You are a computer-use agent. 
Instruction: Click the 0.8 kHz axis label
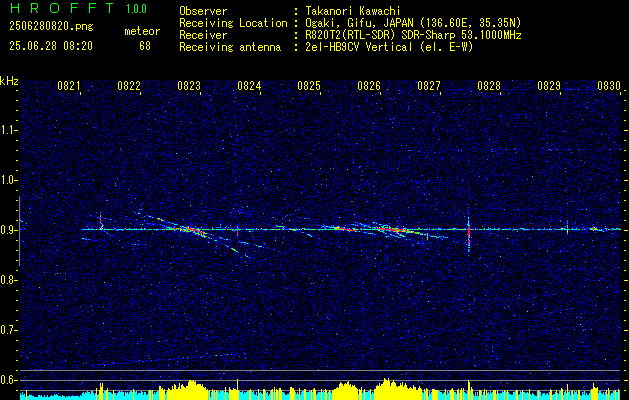point(9,280)
